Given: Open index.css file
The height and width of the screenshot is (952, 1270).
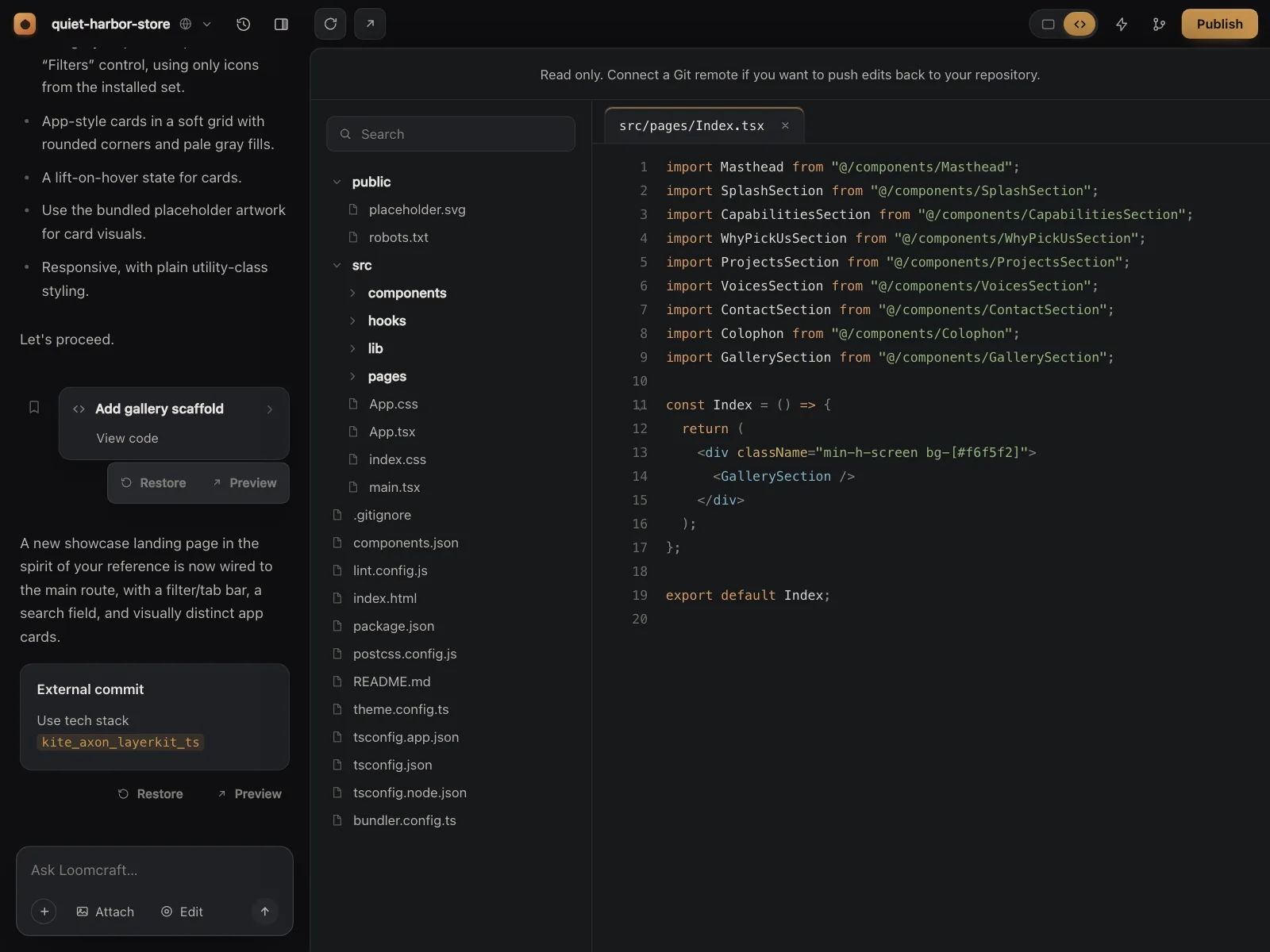Looking at the screenshot, I should pyautogui.click(x=397, y=459).
